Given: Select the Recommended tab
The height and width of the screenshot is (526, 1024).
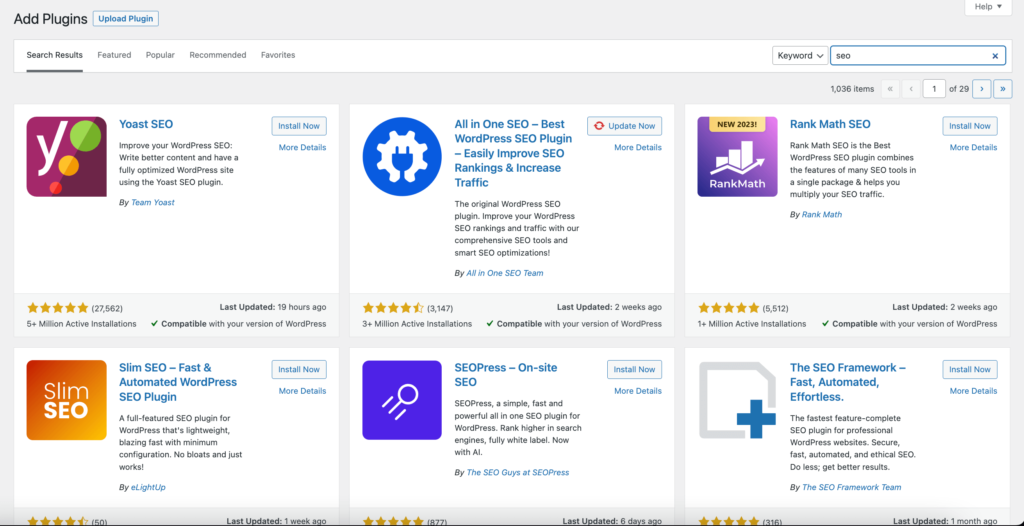Looking at the screenshot, I should coord(218,55).
